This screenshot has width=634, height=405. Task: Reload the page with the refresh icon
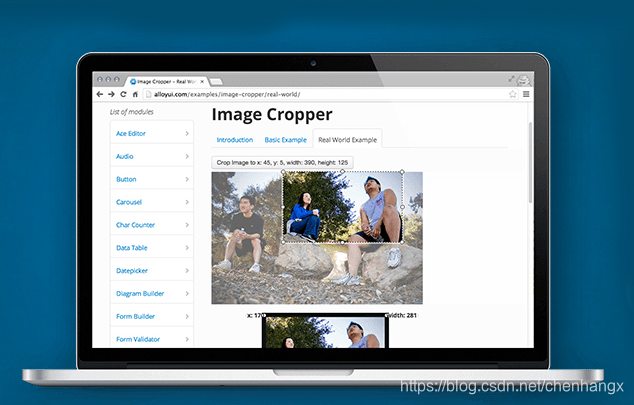(x=123, y=94)
